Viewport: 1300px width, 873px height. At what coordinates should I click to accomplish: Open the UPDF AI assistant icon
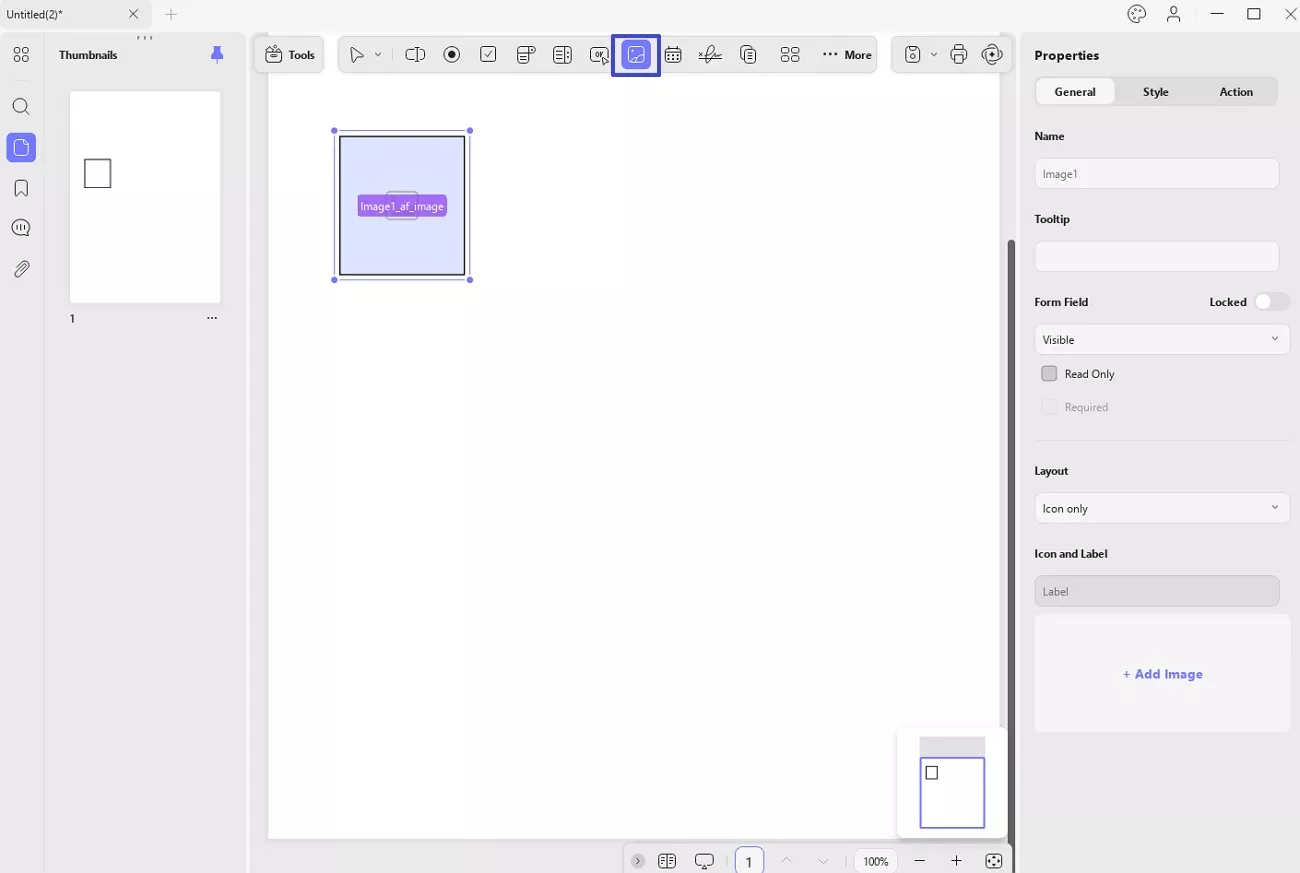pyautogui.click(x=992, y=55)
